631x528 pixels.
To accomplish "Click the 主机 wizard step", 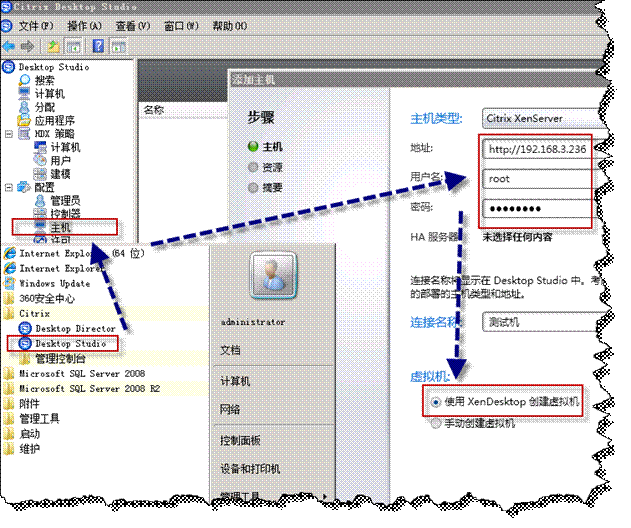I will 272,147.
